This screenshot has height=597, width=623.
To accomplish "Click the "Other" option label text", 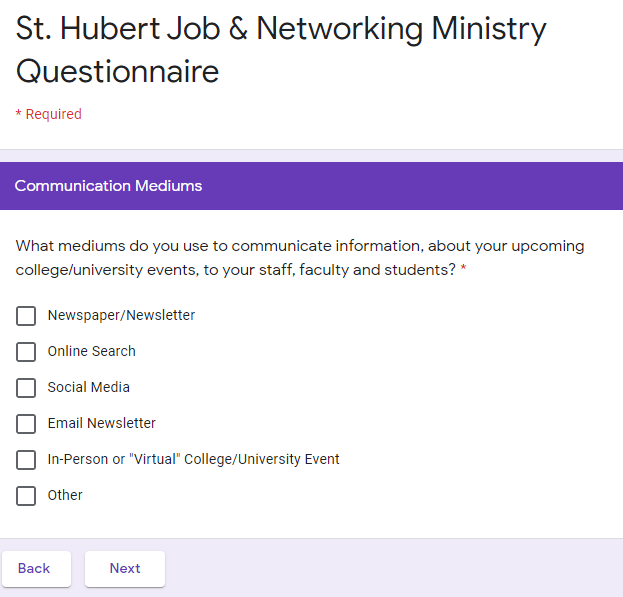I will [65, 495].
